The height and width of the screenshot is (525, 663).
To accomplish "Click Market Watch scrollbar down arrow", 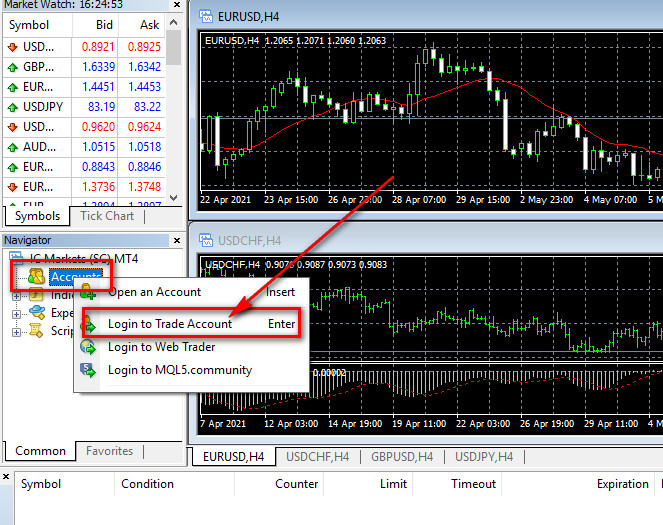I will 174,197.
